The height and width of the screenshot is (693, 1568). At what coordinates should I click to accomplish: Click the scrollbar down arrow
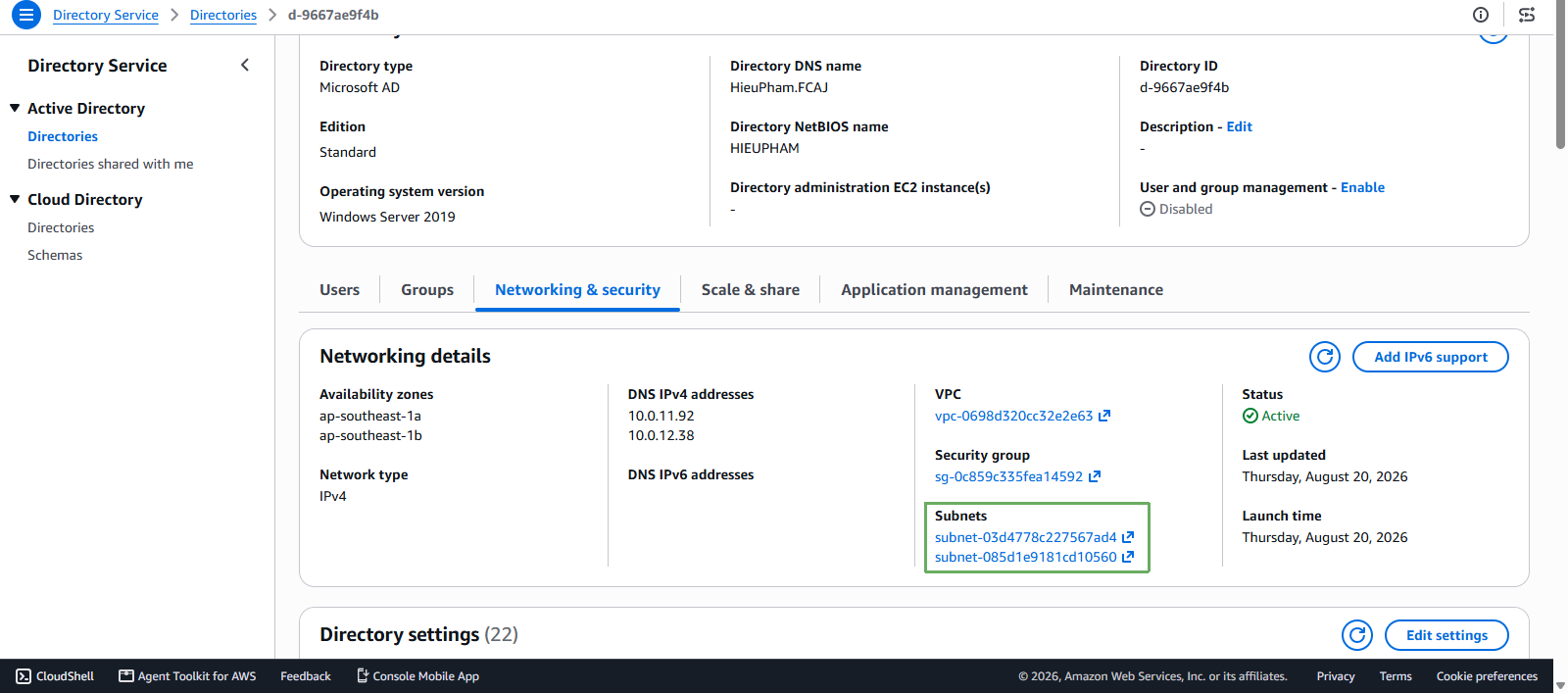click(x=1560, y=686)
